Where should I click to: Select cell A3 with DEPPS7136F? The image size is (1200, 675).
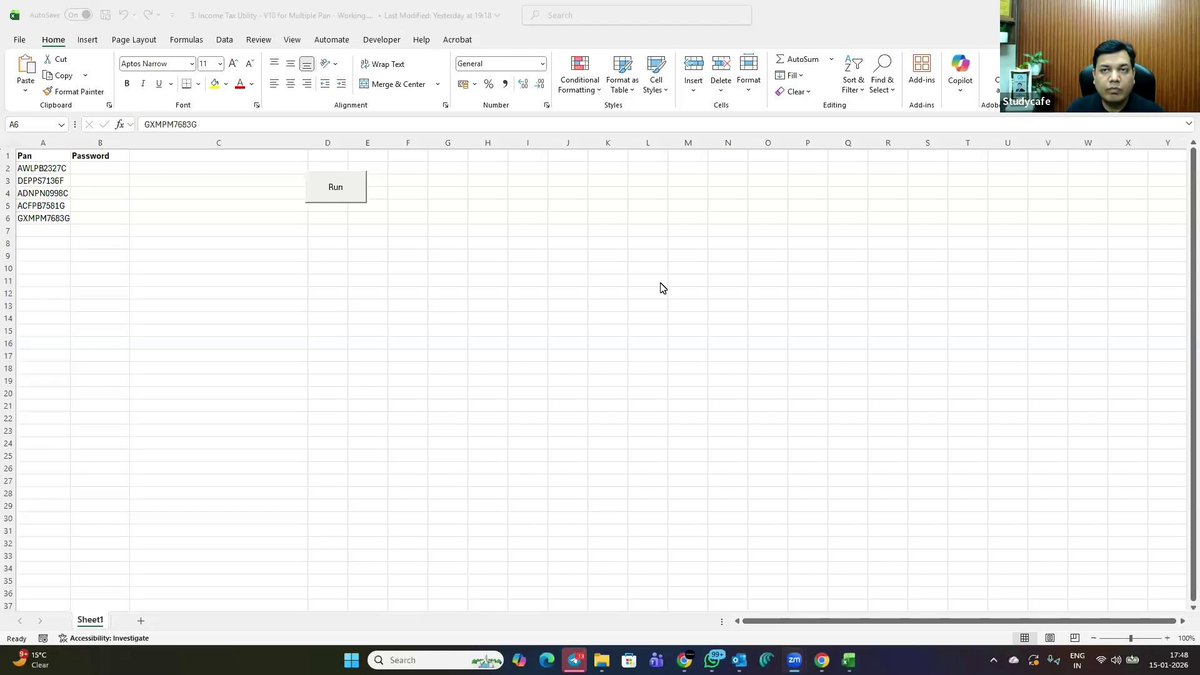pyautogui.click(x=43, y=181)
